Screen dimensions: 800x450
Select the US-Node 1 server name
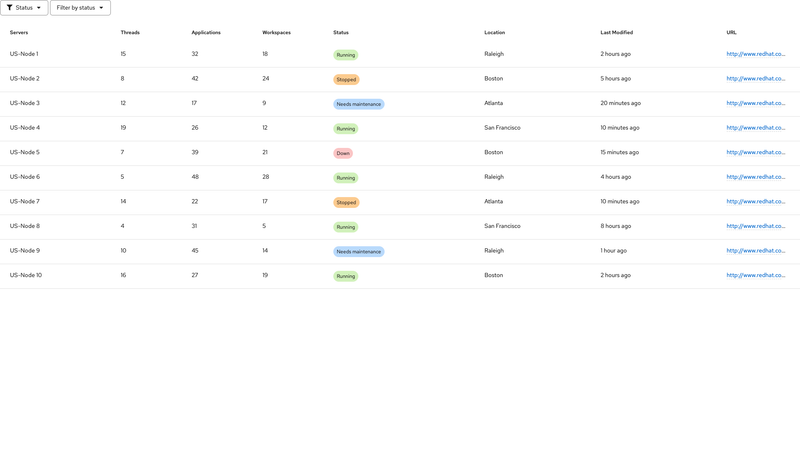pyautogui.click(x=24, y=54)
